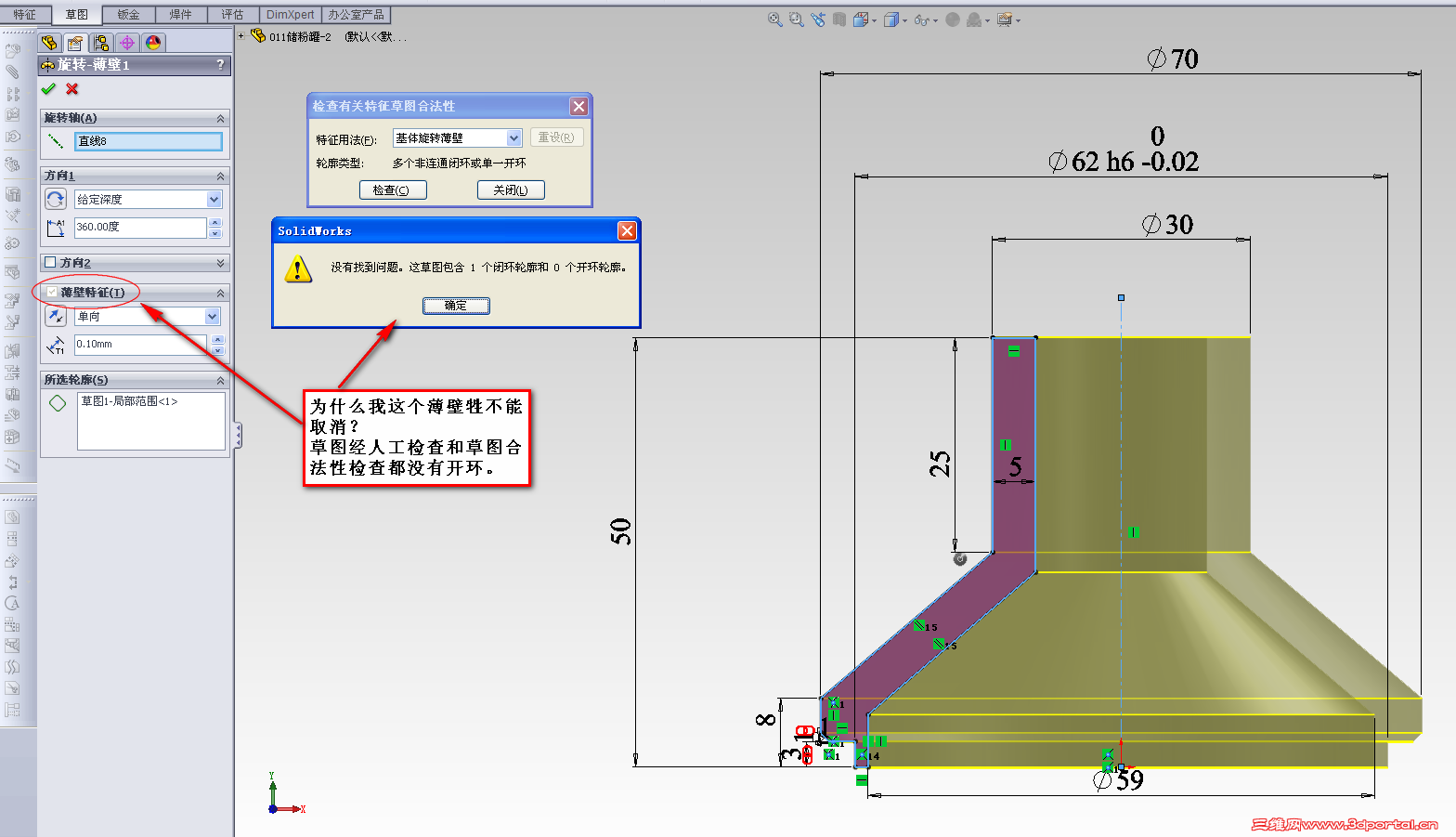Switch to the 评估 tab
Screen dimensions: 1456x837
pyautogui.click(x=232, y=15)
